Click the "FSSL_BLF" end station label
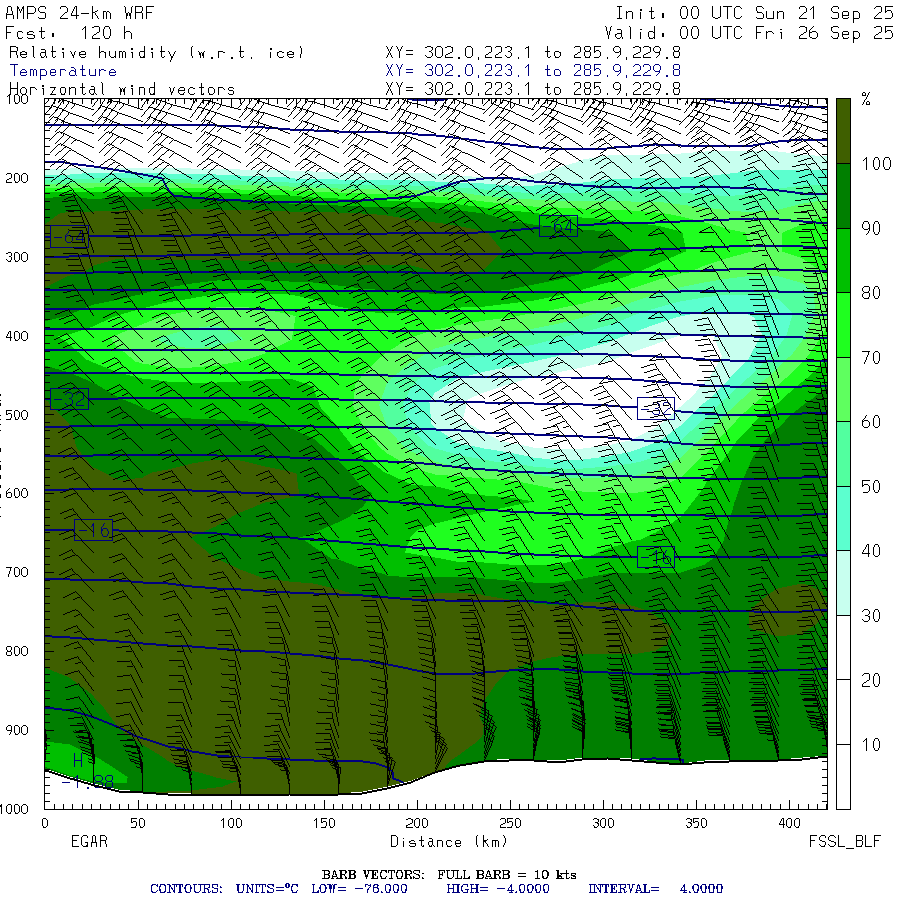Image resolution: width=900 pixels, height=900 pixels. pyautogui.click(x=844, y=841)
